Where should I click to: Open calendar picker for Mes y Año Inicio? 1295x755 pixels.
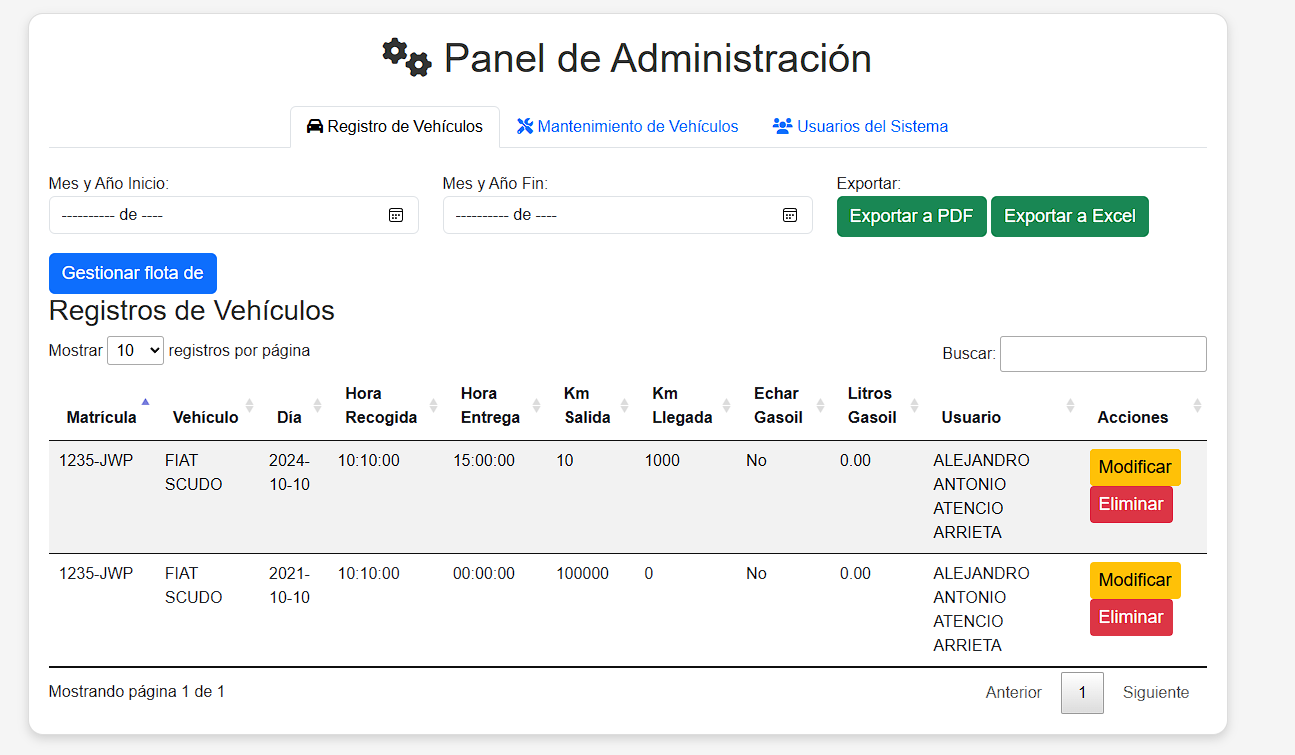(395, 215)
